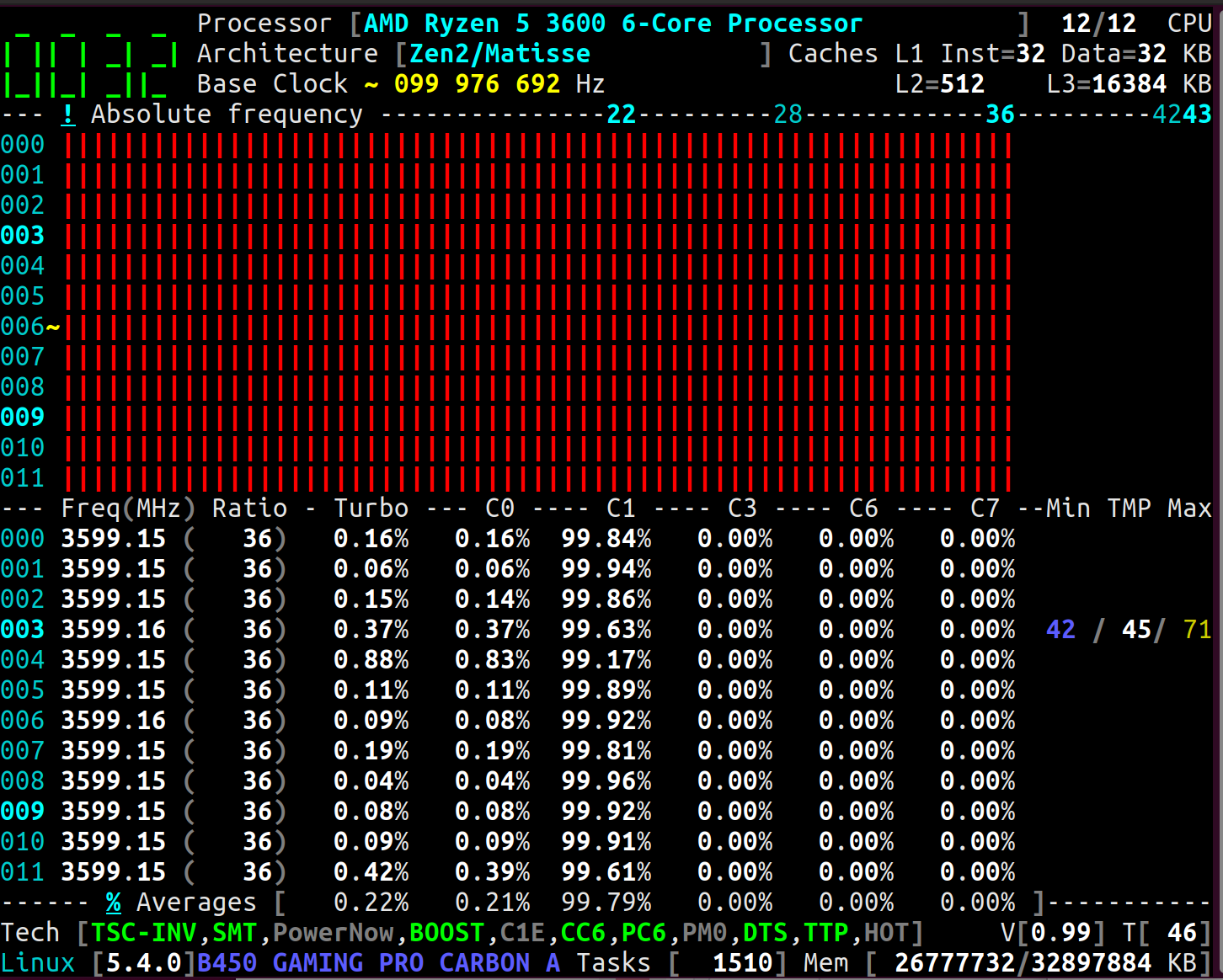The image size is (1223, 980).
Task: Click the 0.88% turbo value of CPU 004
Action: [x=371, y=660]
